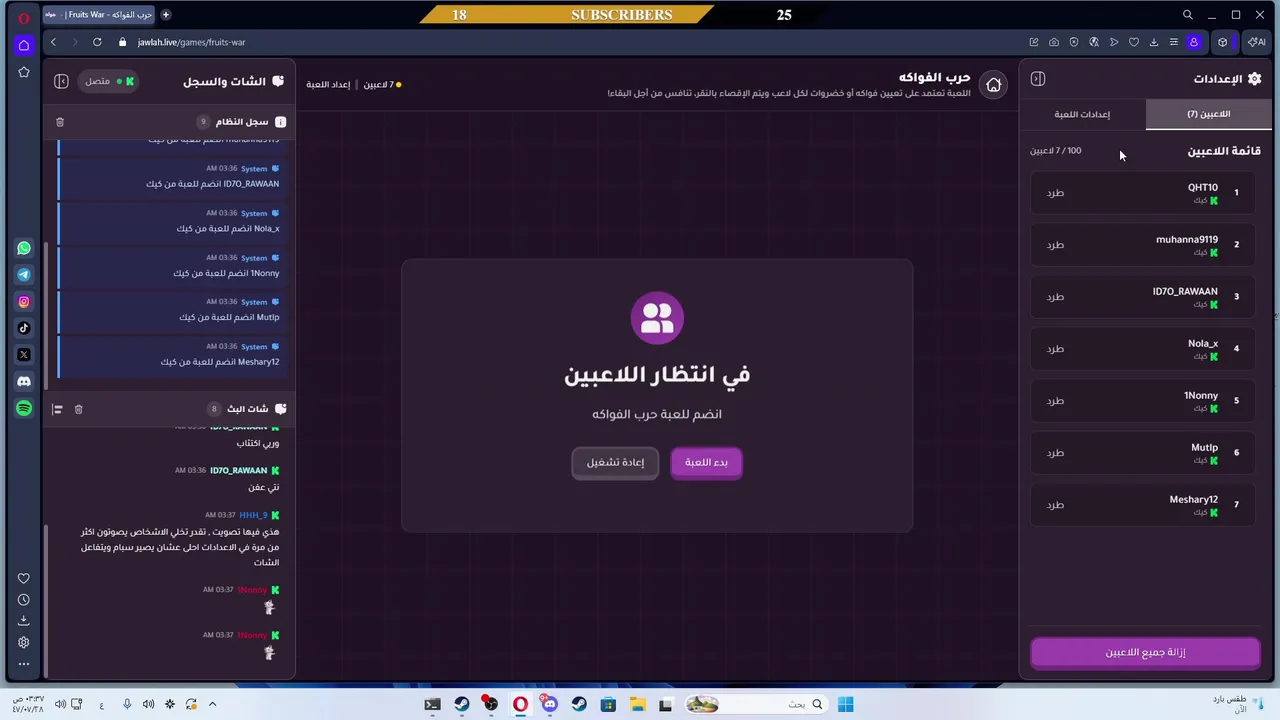Click HHH_9 username in chat
Image resolution: width=1280 pixels, height=720 pixels.
click(x=253, y=515)
